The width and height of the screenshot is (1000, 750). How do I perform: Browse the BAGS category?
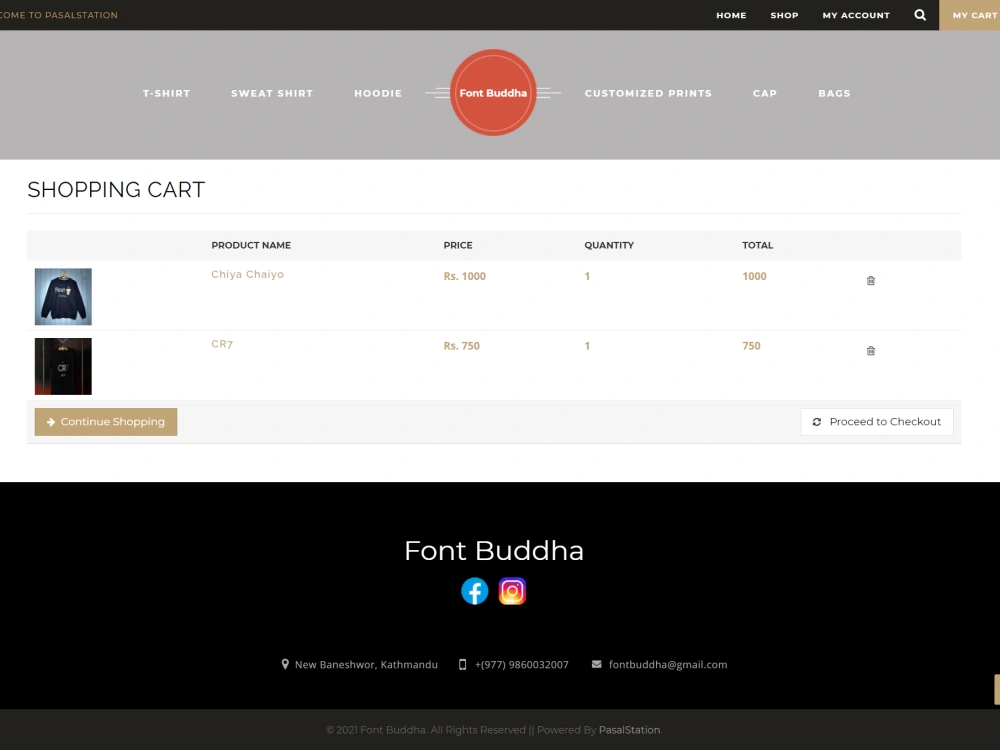point(834,93)
